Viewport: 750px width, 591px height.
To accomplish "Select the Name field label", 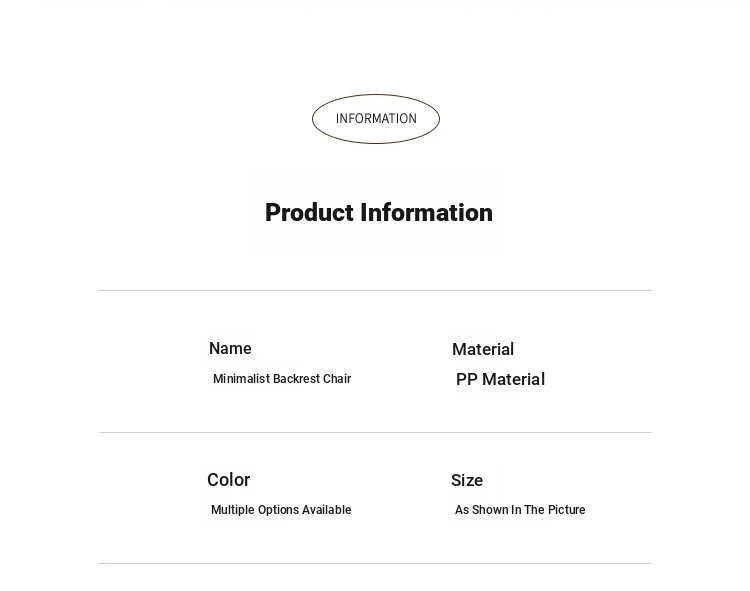I will pos(230,349).
